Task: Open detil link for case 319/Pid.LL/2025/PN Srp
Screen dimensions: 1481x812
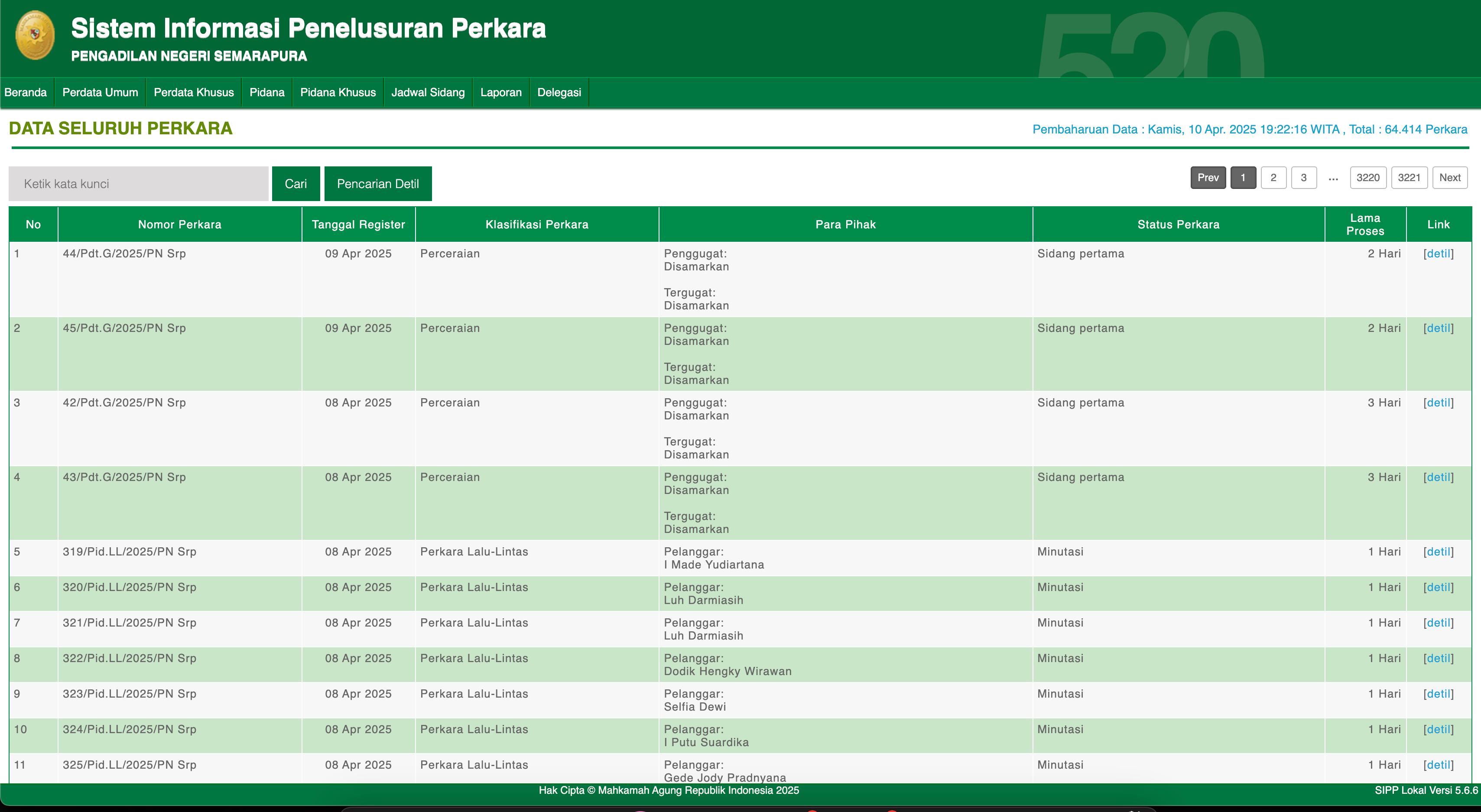Action: [x=1438, y=552]
